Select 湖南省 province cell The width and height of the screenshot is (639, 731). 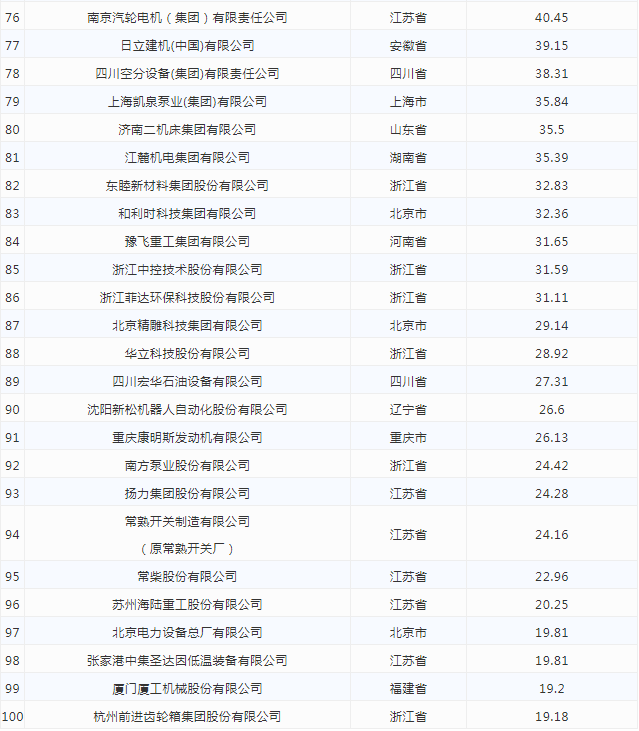[408, 158]
